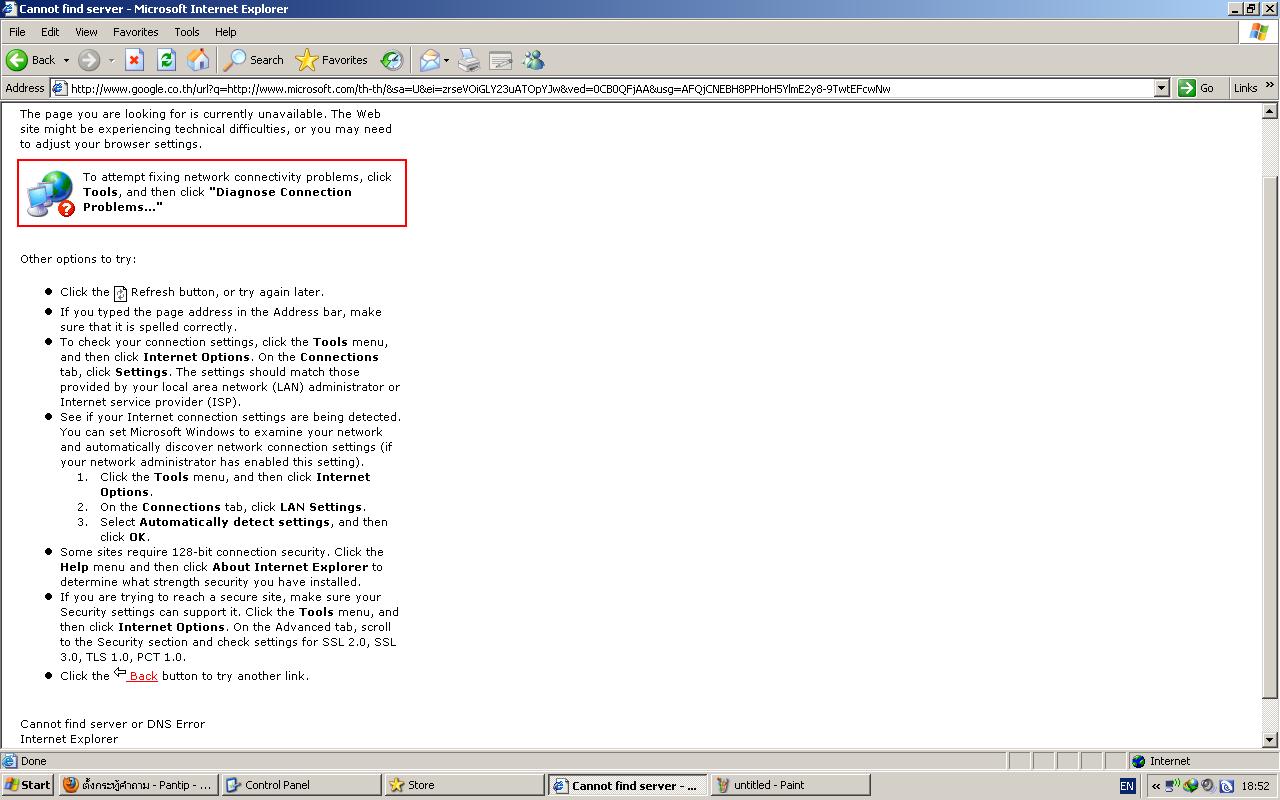The height and width of the screenshot is (800, 1280).
Task: Click the Print toolbar icon
Action: 469,60
